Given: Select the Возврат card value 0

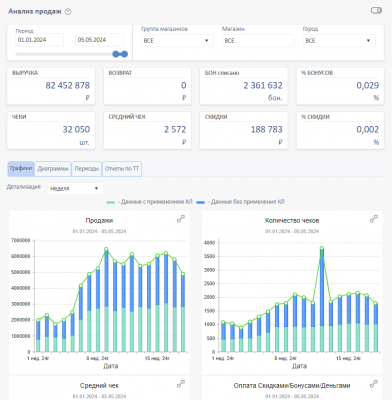Looking at the screenshot, I should pyautogui.click(x=184, y=86).
